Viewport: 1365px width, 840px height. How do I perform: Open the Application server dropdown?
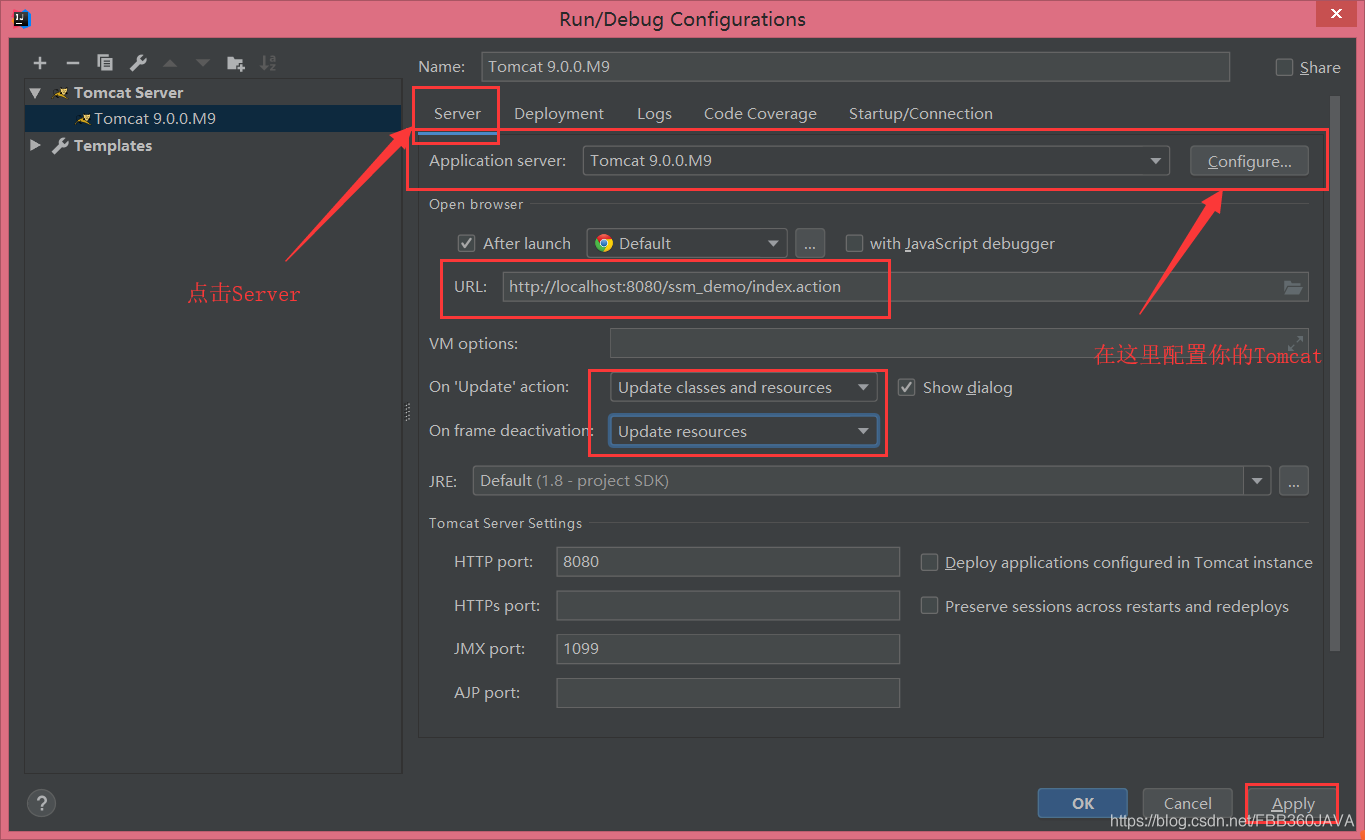coord(876,160)
